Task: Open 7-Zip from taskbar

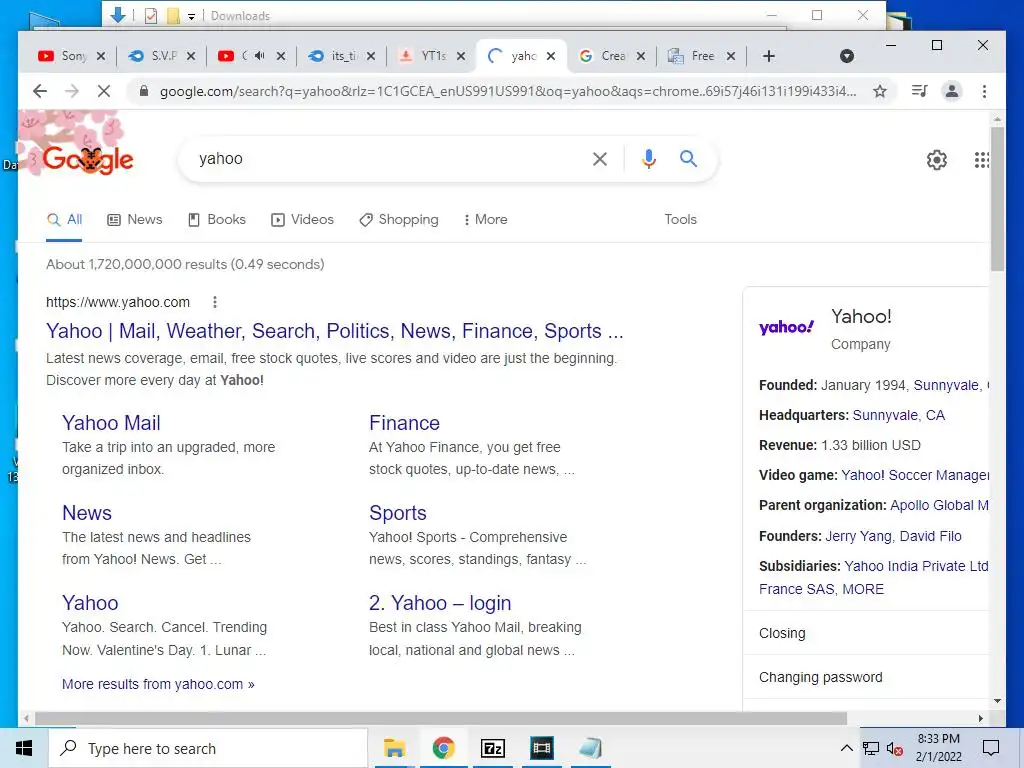Action: point(493,748)
